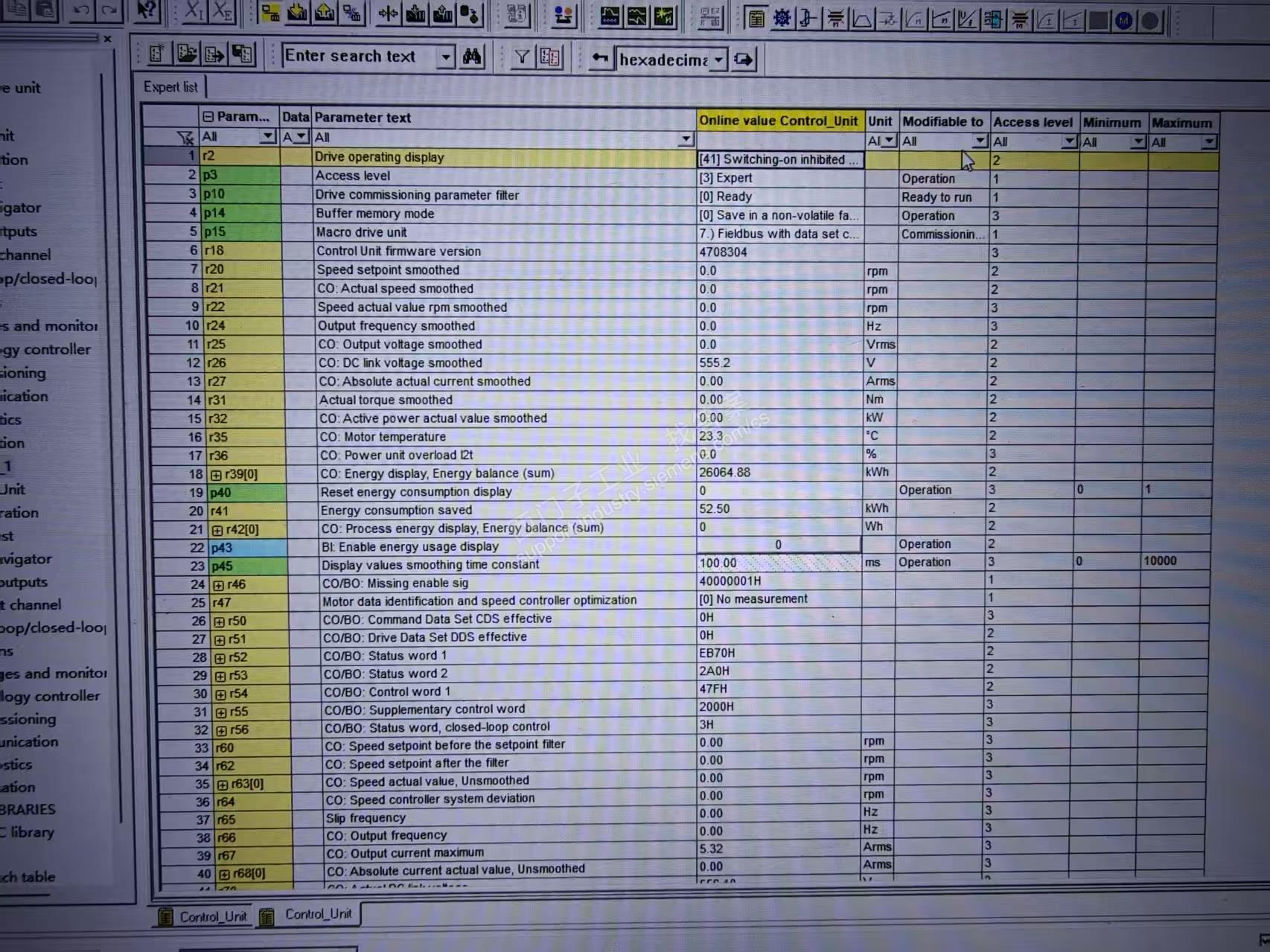Open the drive configuration gear icon
This screenshot has width=1270, height=952.
click(x=782, y=19)
